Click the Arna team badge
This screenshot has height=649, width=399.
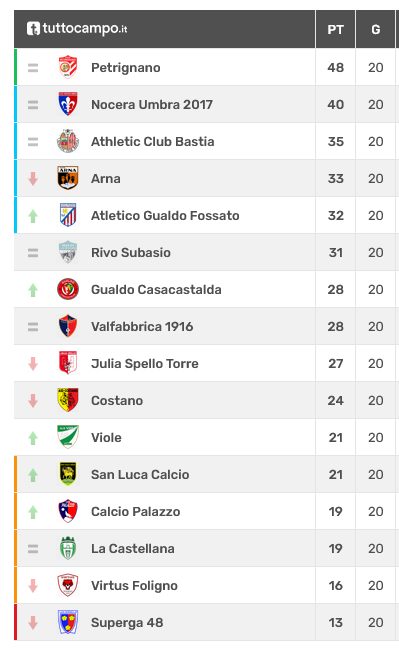pyautogui.click(x=68, y=178)
